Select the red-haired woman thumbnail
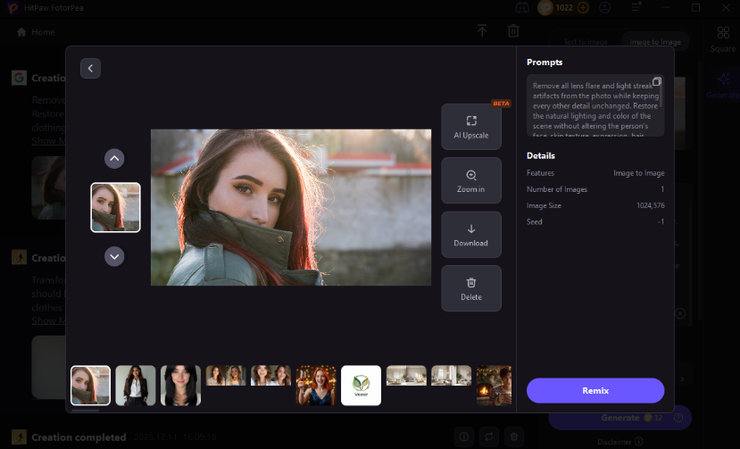The height and width of the screenshot is (449, 740). [316, 385]
